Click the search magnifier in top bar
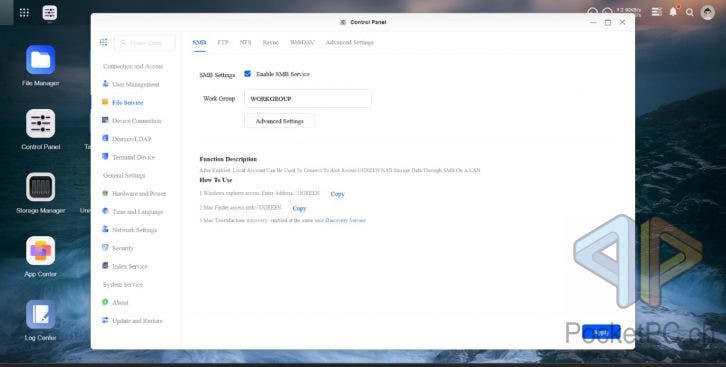The width and height of the screenshot is (726, 367). 690,12
